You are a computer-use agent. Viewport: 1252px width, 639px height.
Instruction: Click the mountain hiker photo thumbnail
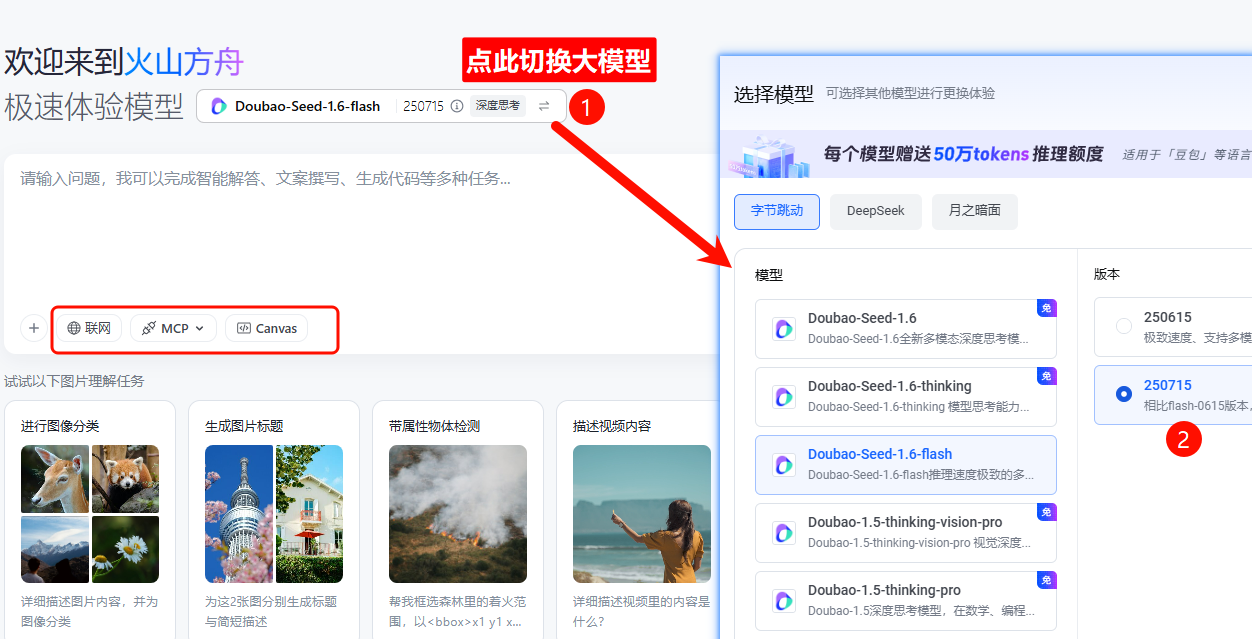55,549
